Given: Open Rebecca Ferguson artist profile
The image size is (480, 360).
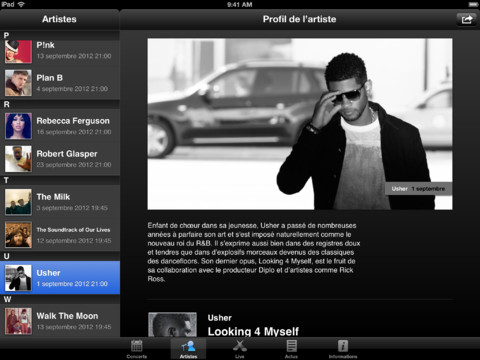Looking at the screenshot, I should [x=60, y=126].
